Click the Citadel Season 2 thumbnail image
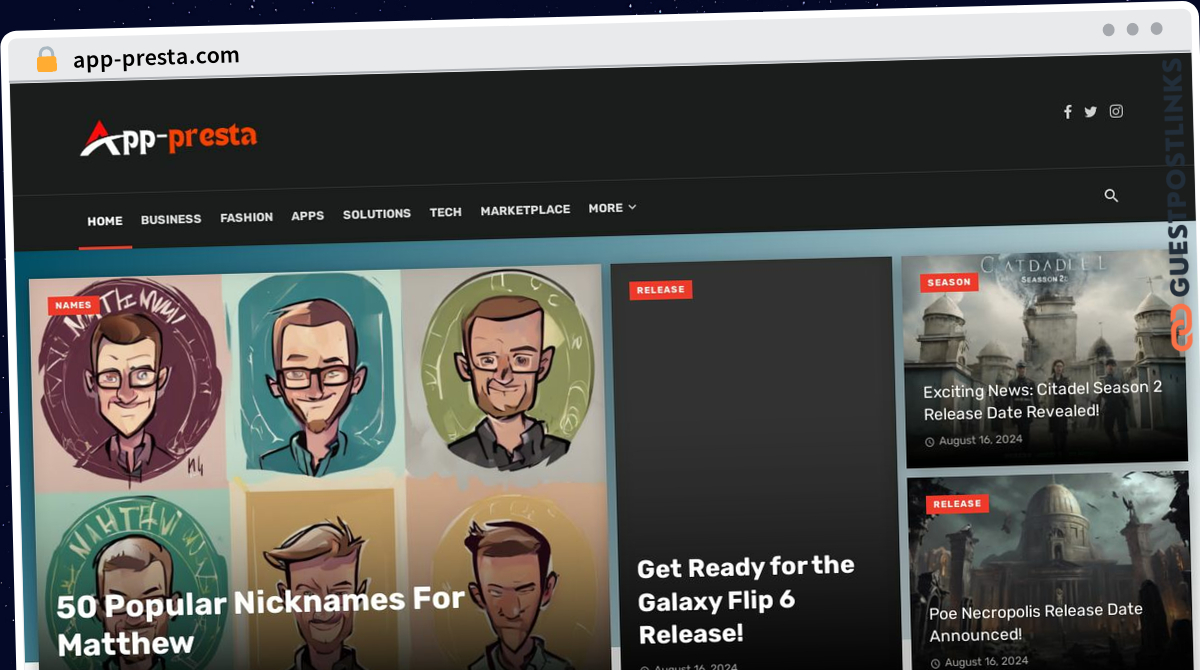1200x670 pixels. pyautogui.click(x=1044, y=358)
